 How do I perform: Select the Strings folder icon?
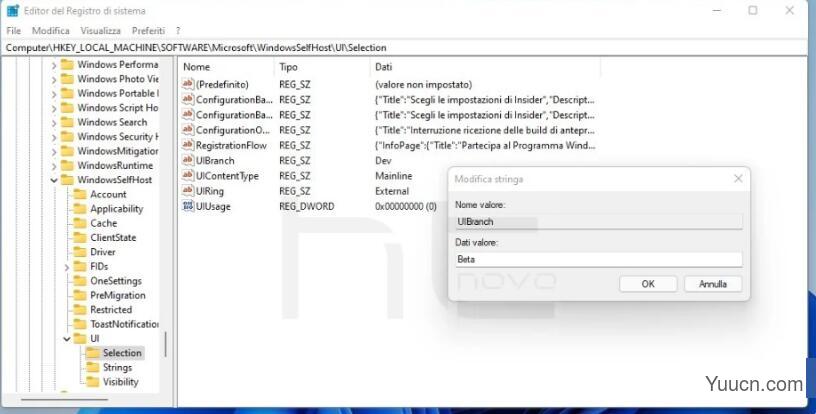[93, 367]
